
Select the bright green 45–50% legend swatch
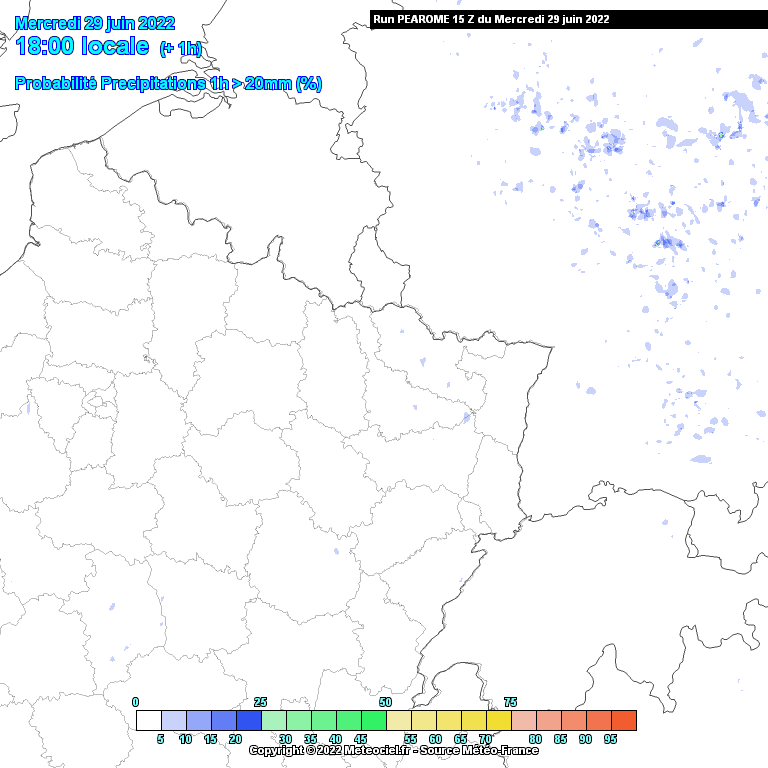point(374,720)
